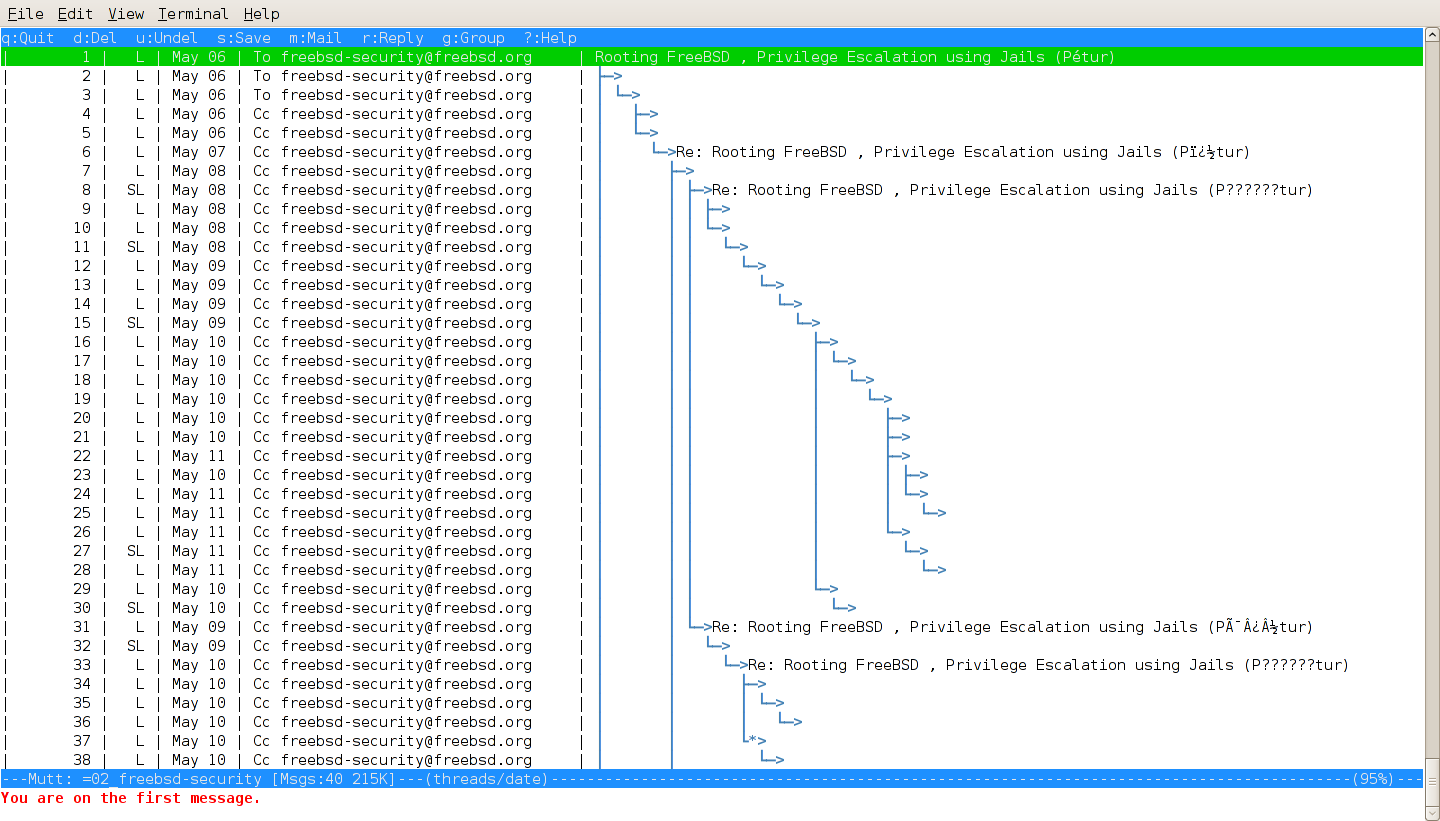Click message number 22 in index
The width and height of the screenshot is (1440, 821).
click(82, 456)
